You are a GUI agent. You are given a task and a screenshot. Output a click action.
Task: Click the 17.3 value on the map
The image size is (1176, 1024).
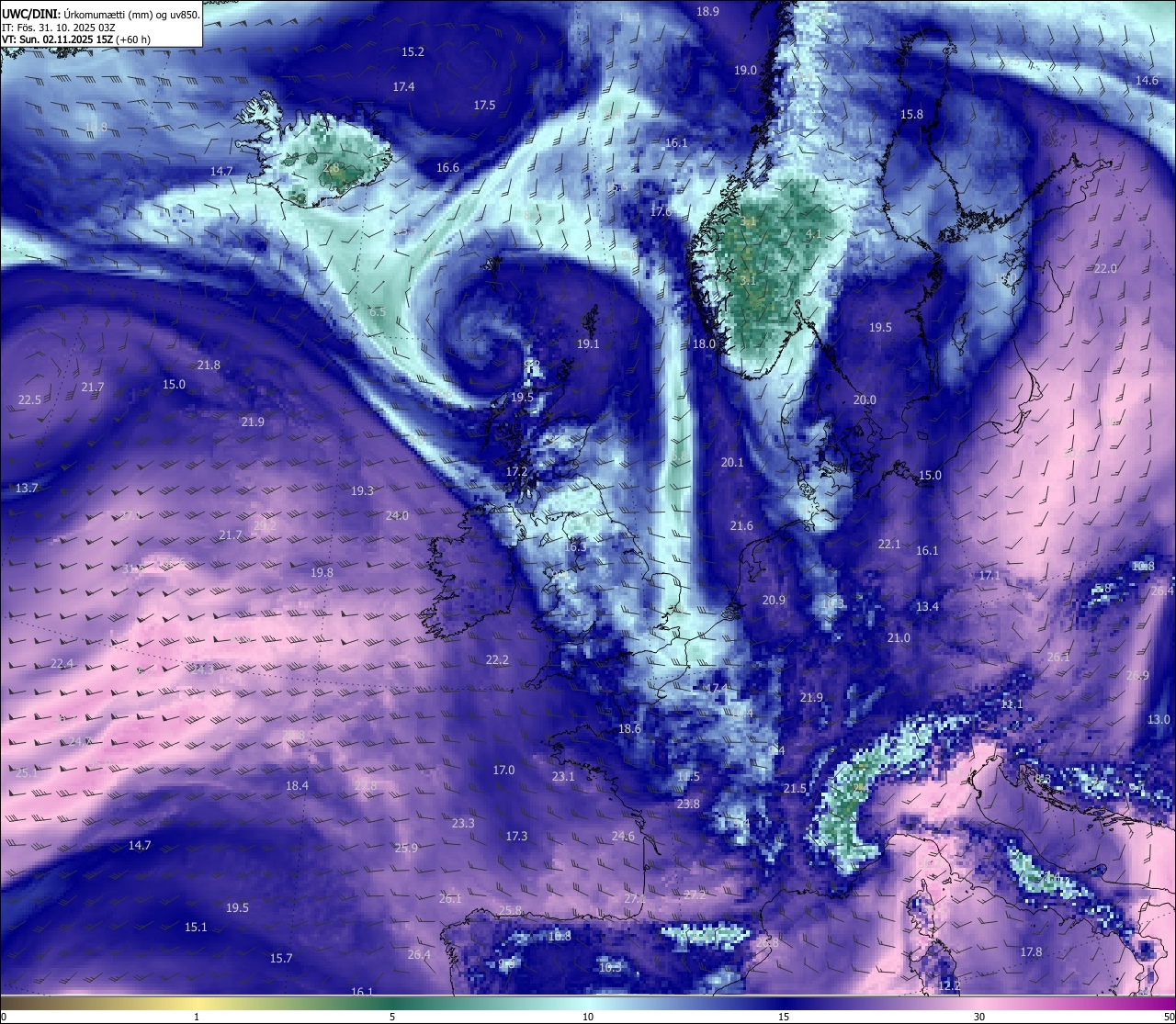[x=516, y=837]
